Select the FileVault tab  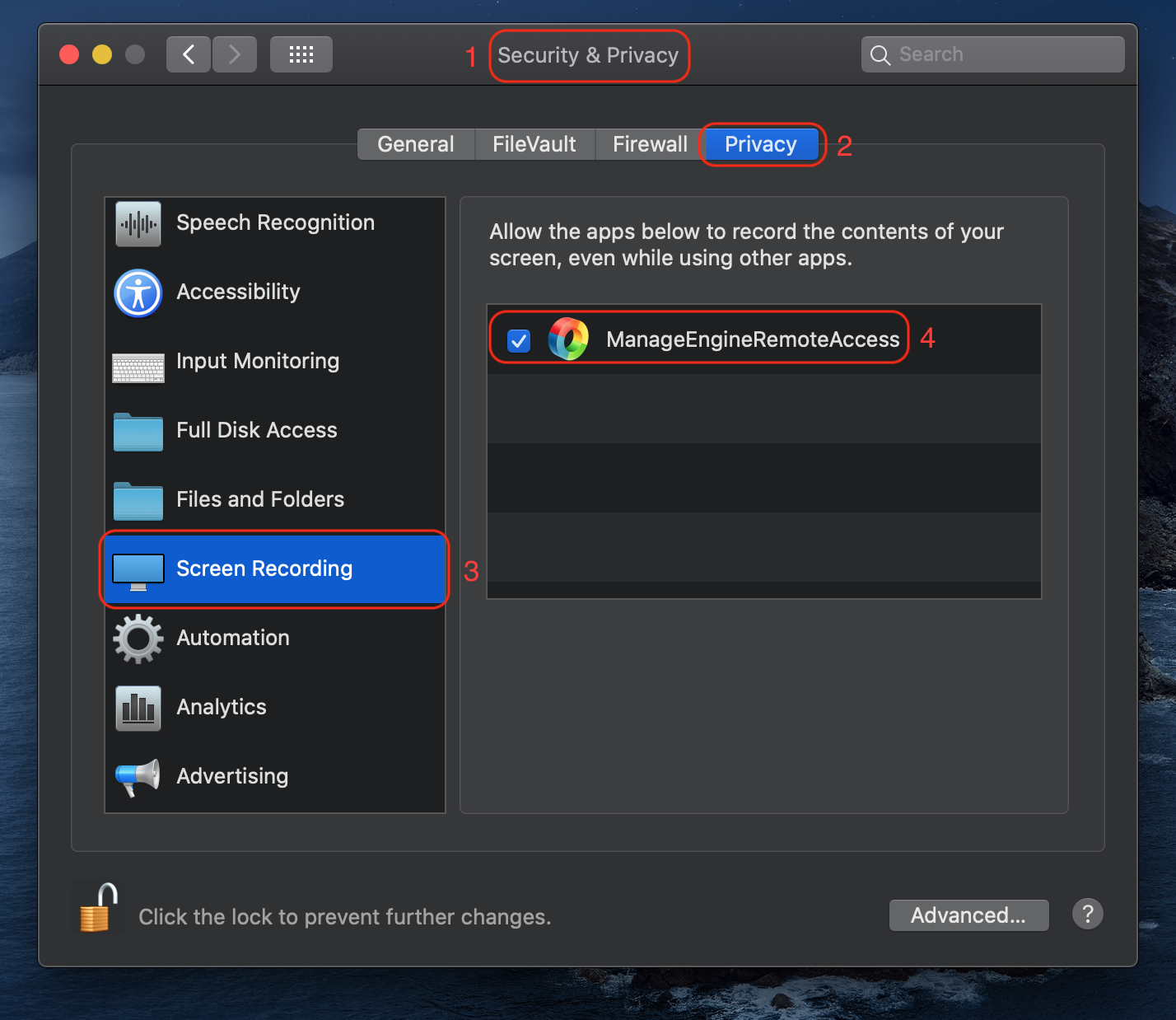click(534, 144)
